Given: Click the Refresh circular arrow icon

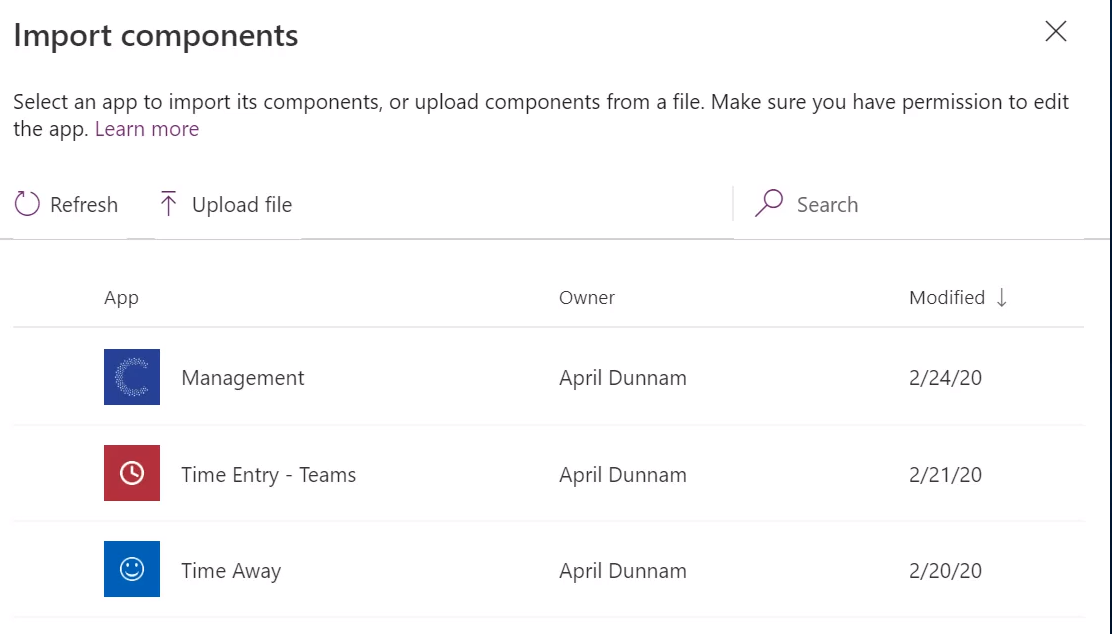Looking at the screenshot, I should [x=27, y=204].
